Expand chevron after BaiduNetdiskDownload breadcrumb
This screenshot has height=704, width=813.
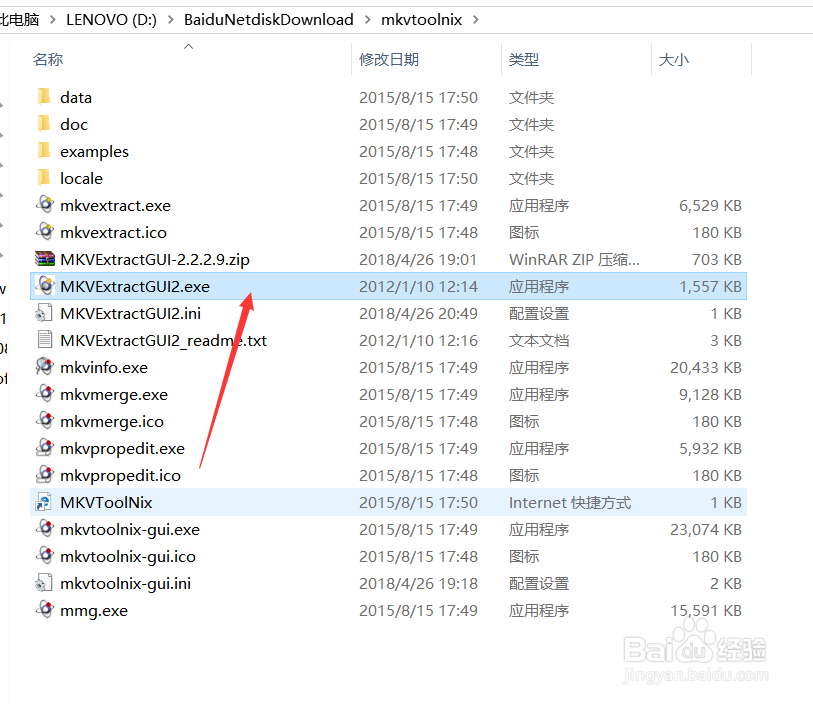point(368,20)
